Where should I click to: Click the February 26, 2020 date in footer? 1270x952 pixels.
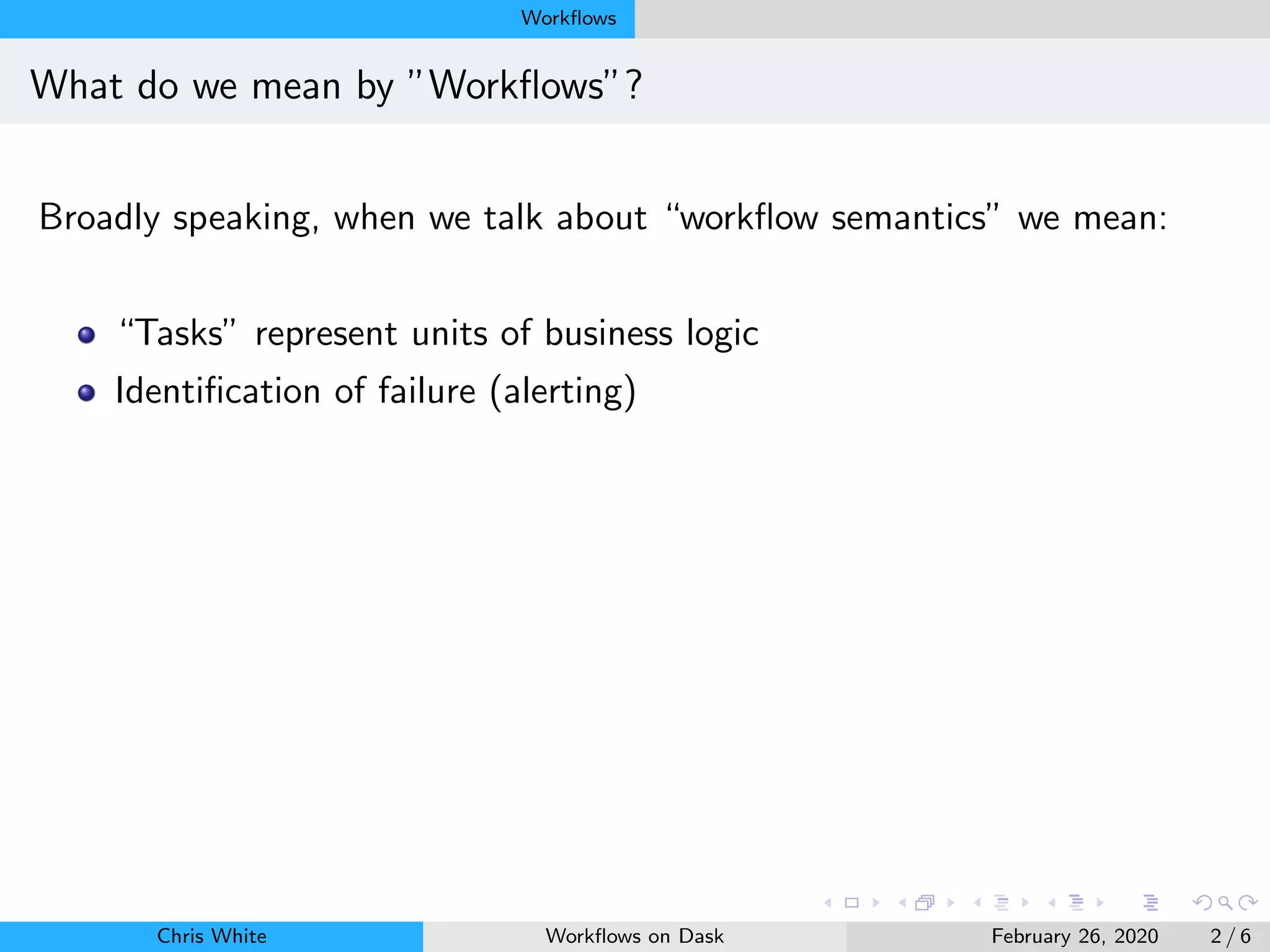click(x=1075, y=936)
